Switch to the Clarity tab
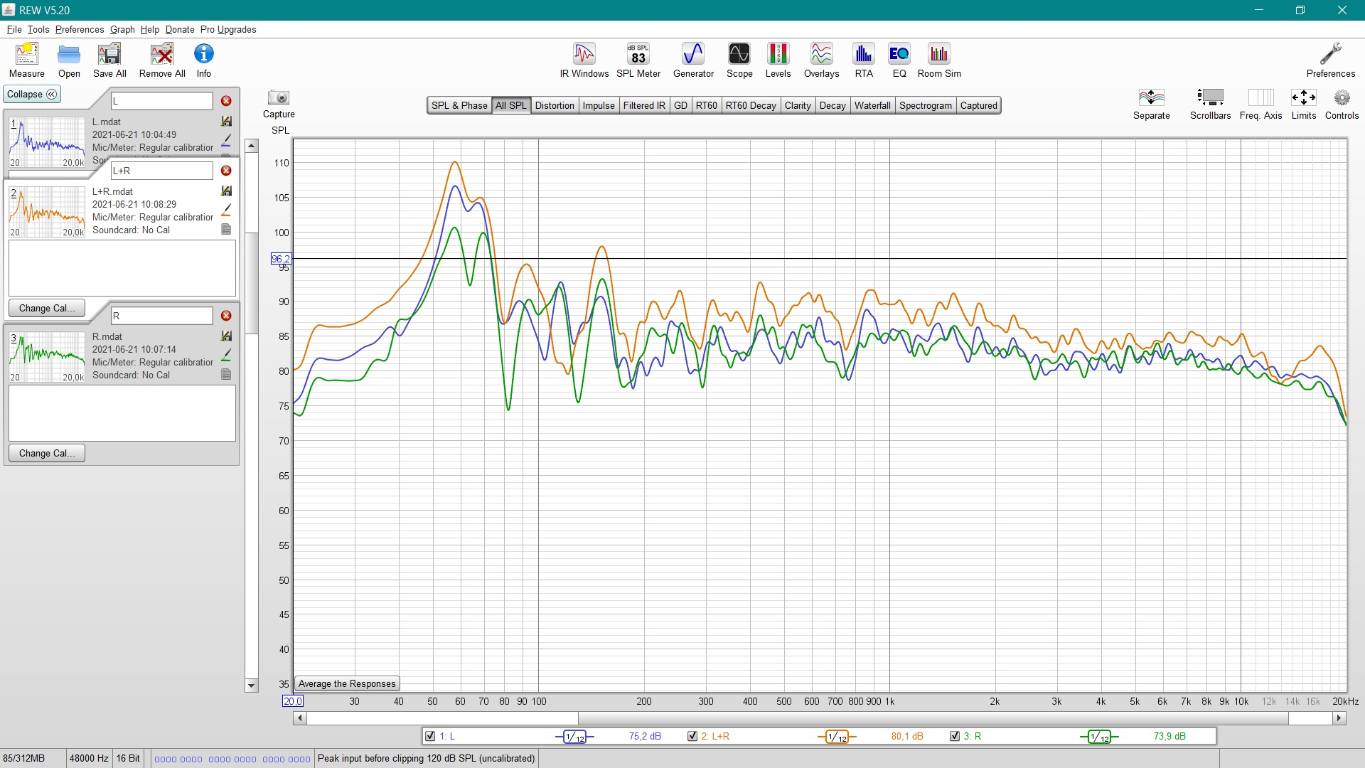Screen dimensions: 1365x768 (798, 106)
